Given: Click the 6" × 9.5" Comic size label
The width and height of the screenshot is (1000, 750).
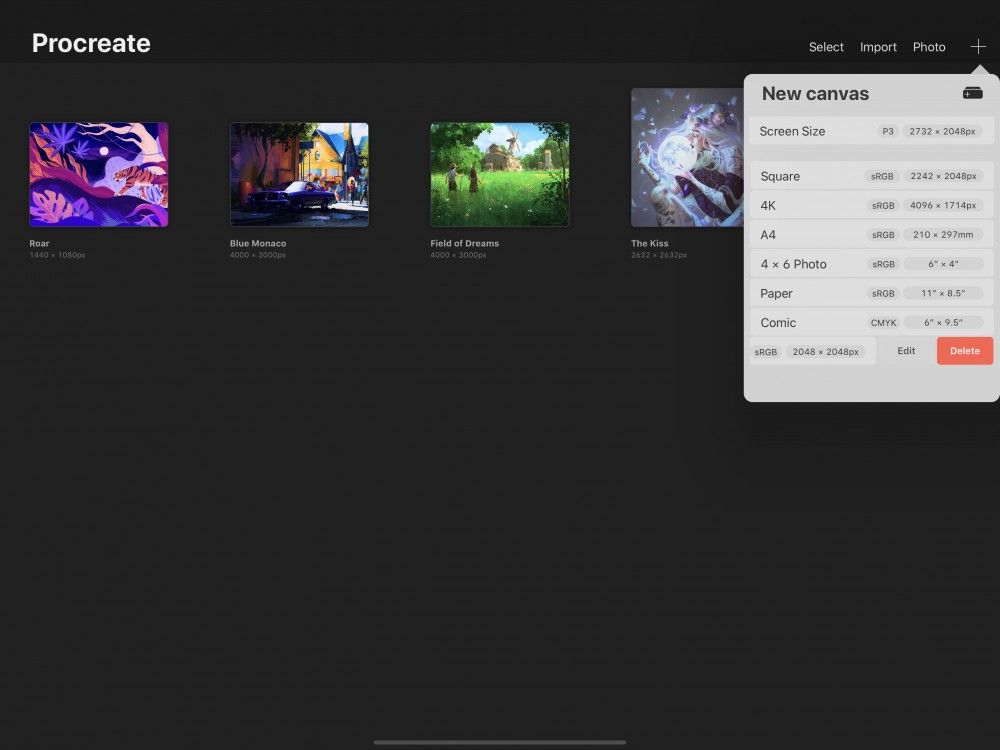Looking at the screenshot, I should coord(943,323).
